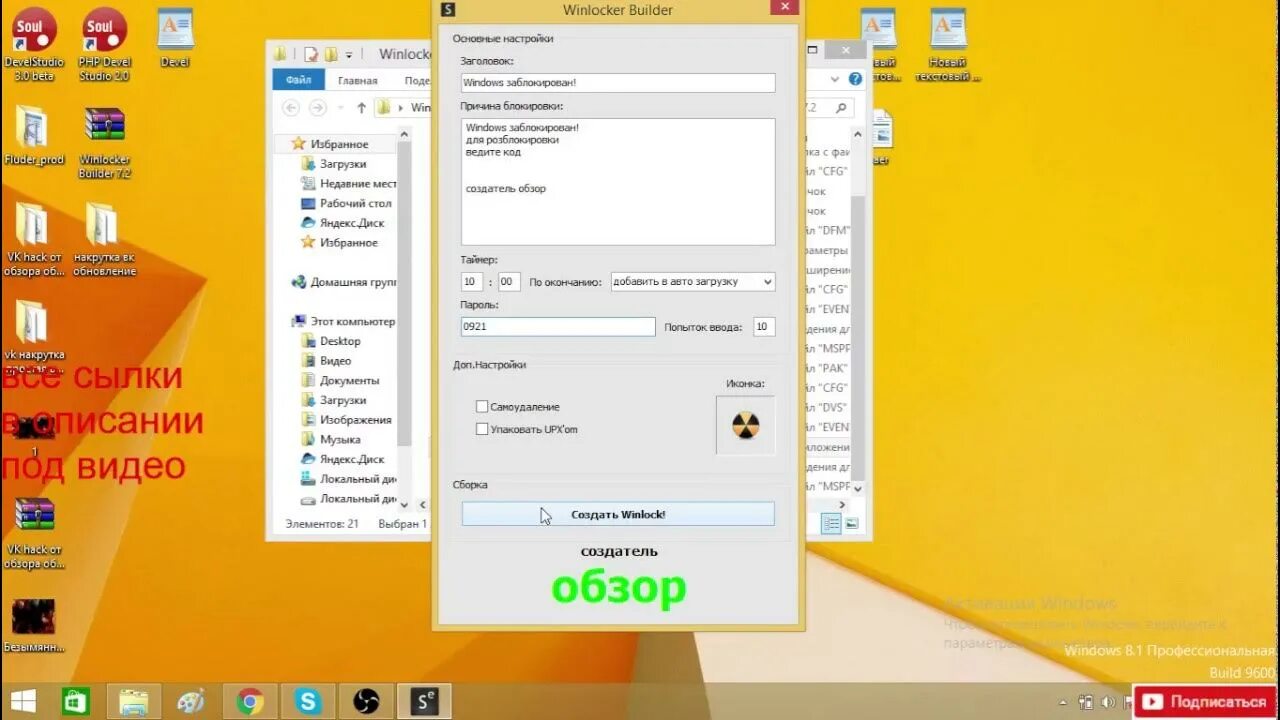Open the Windows Store taskbar icon
The width and height of the screenshot is (1280, 720).
click(76, 701)
